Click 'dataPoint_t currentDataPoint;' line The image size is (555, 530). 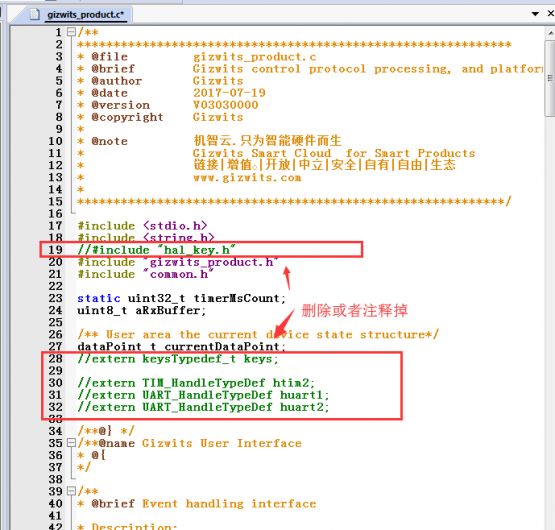[181, 346]
